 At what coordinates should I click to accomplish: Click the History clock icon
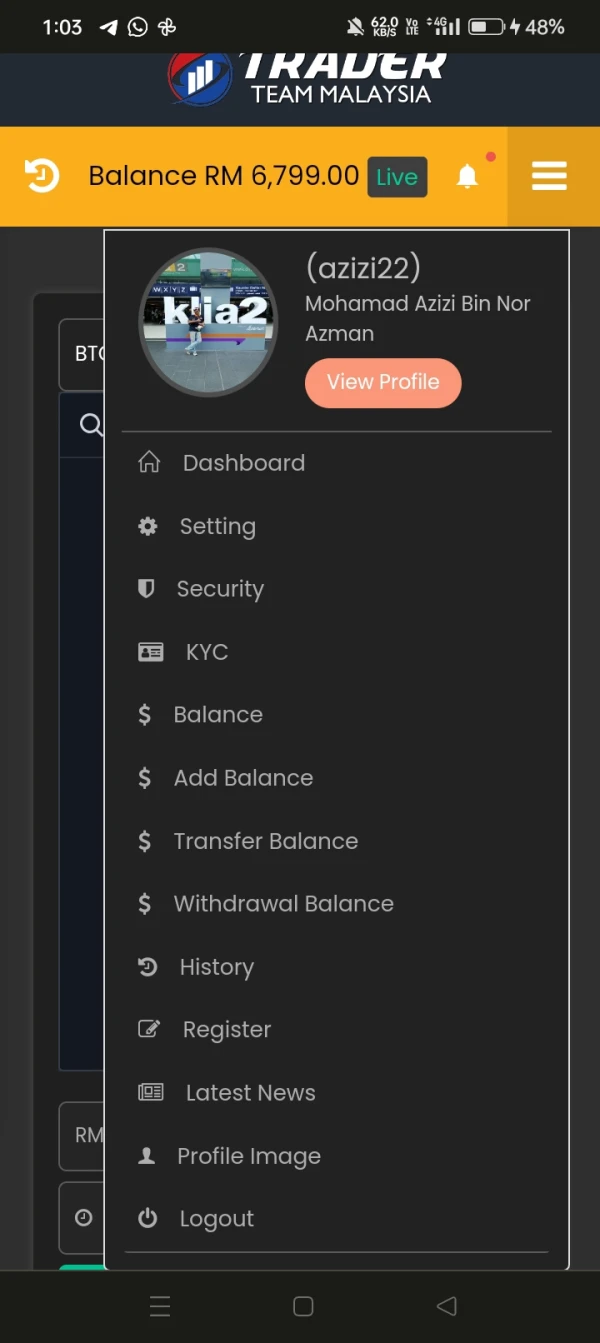tap(148, 967)
